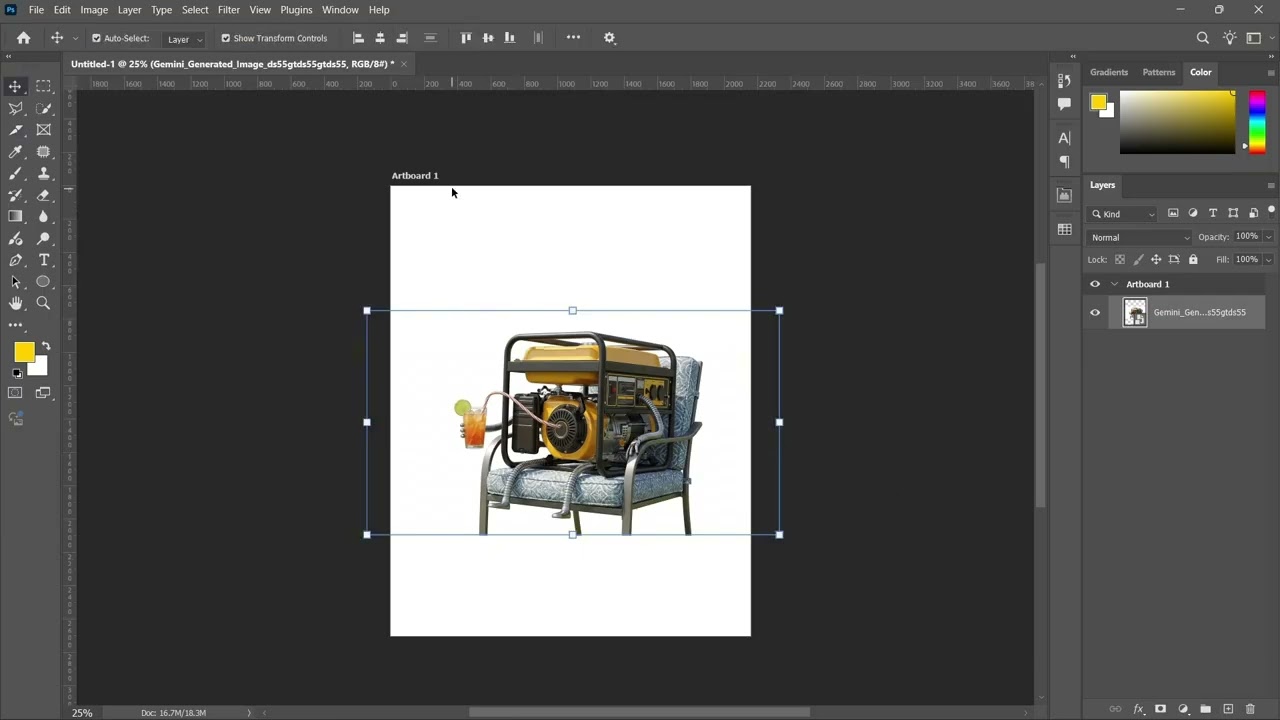Screen dimensions: 1280x720
Task: Open the Filter menu
Action: click(x=229, y=10)
